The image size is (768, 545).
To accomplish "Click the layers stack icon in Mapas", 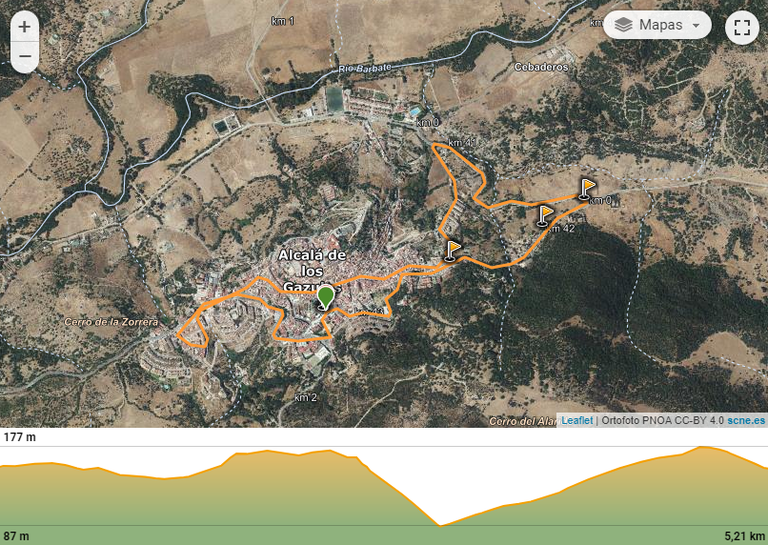I will tap(623, 25).
